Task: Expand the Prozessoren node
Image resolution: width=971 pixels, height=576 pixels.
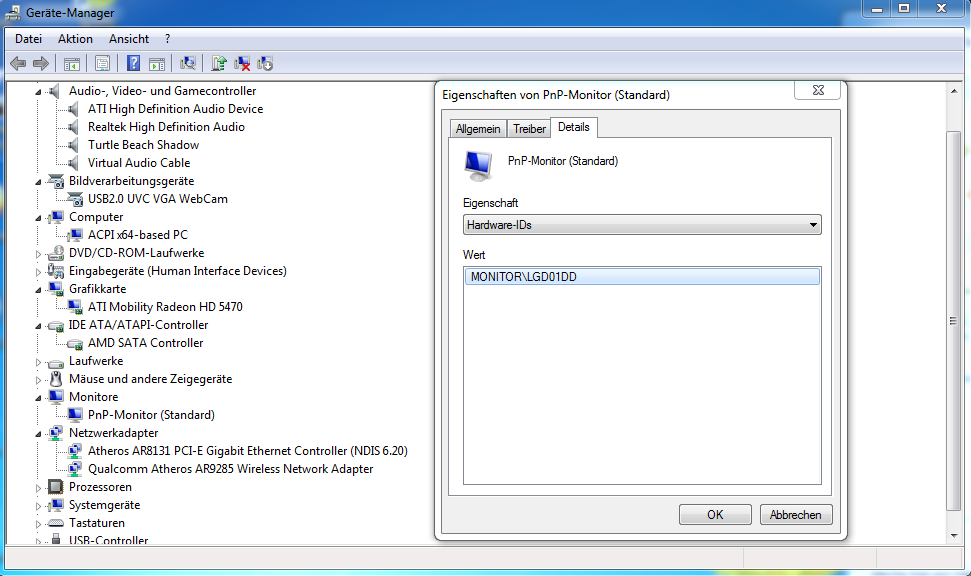Action: (38, 488)
